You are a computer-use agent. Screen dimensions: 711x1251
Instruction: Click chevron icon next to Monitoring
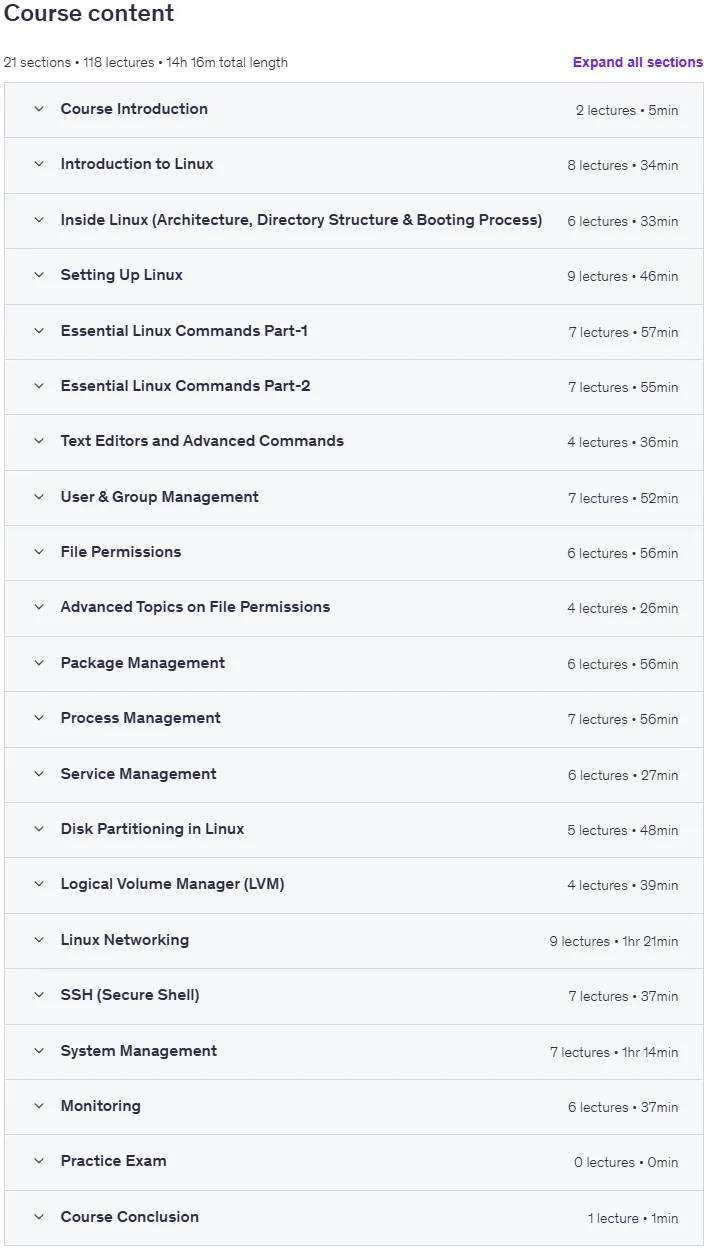click(x=39, y=1106)
